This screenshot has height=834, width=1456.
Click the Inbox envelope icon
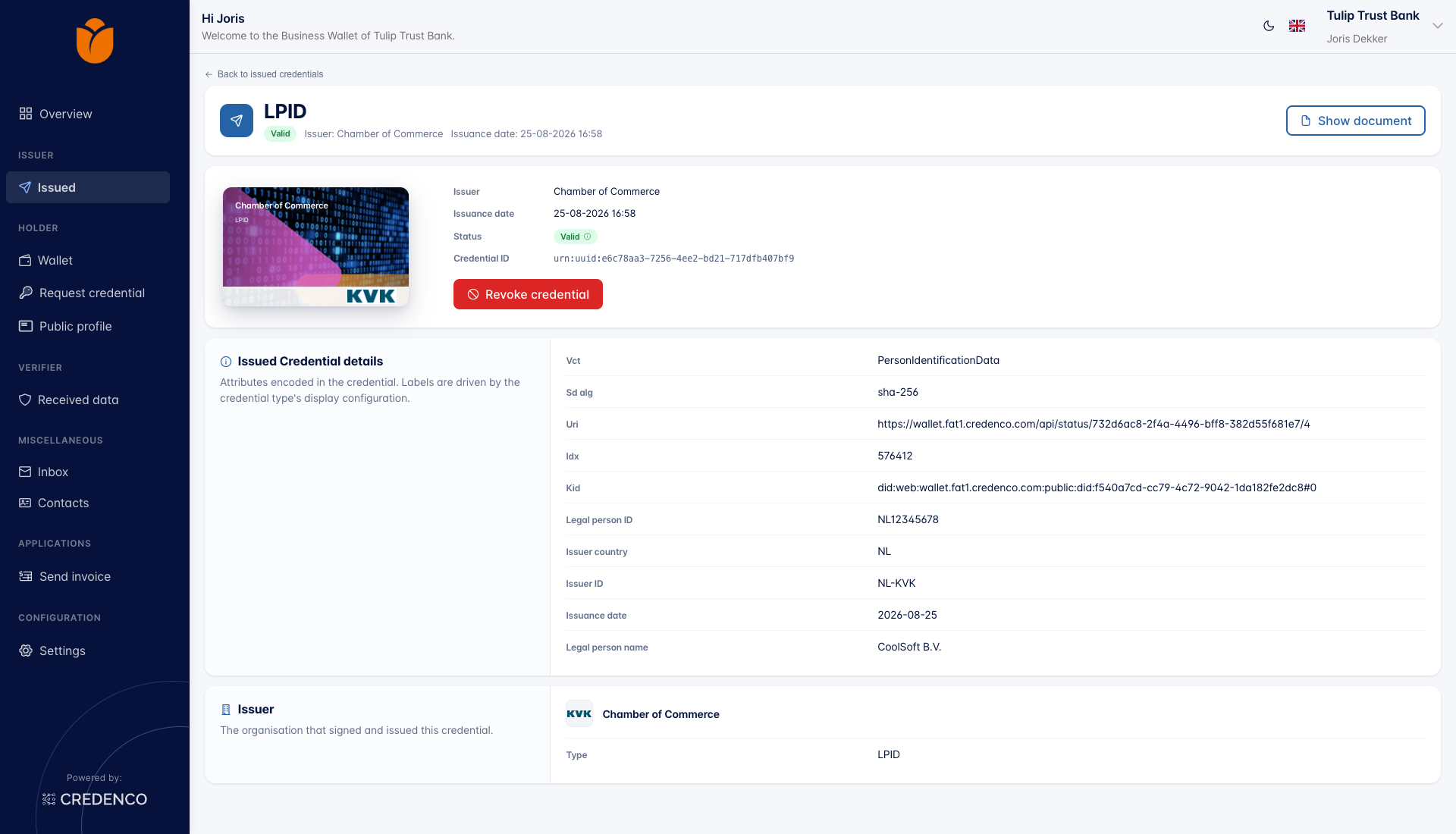(25, 472)
